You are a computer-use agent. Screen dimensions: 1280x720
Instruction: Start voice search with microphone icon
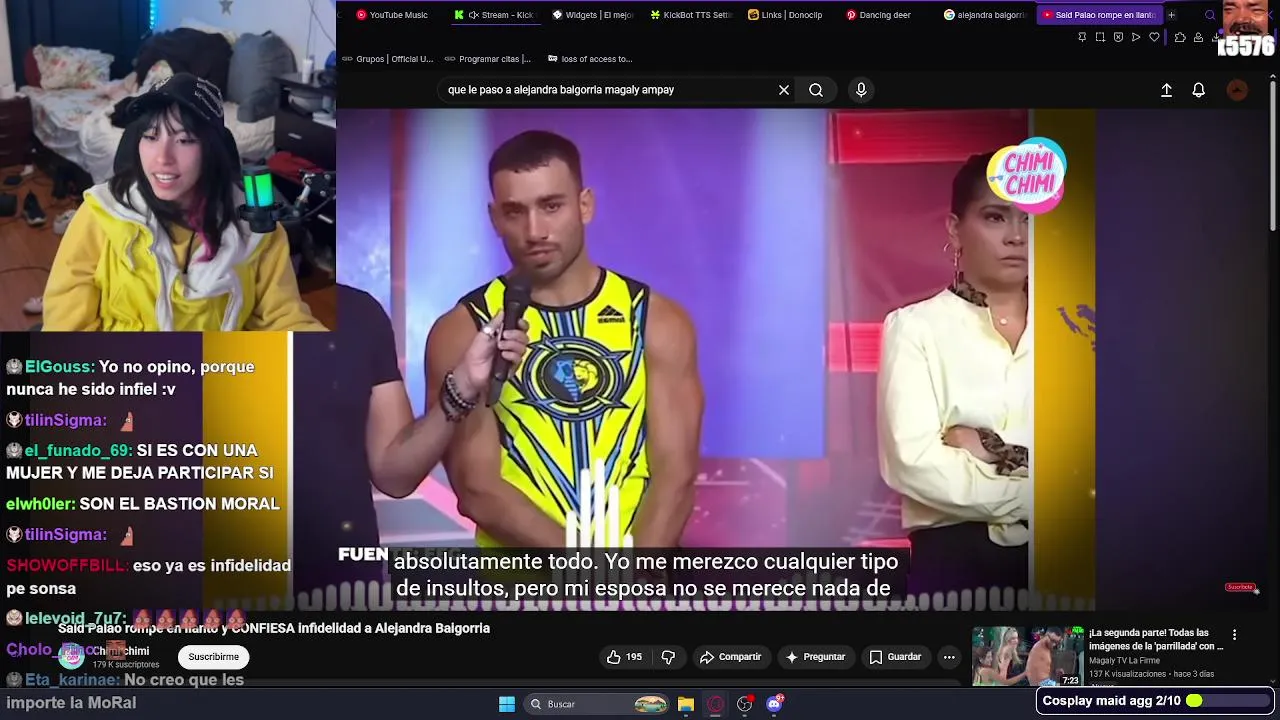(x=861, y=90)
